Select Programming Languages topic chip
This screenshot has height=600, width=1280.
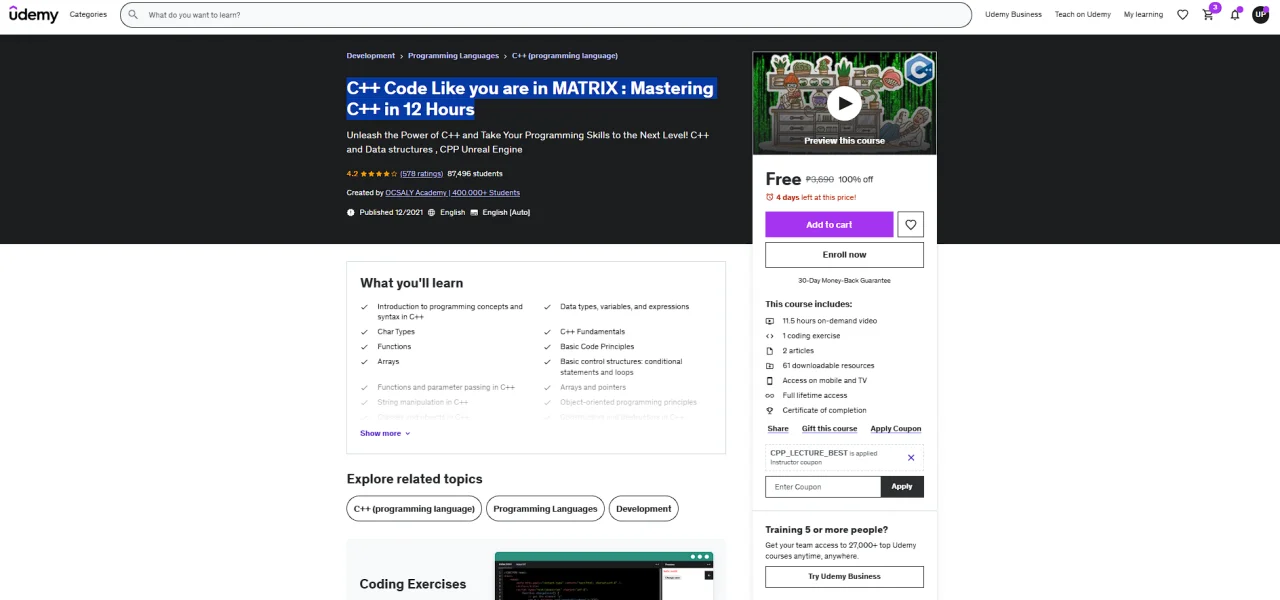(545, 509)
